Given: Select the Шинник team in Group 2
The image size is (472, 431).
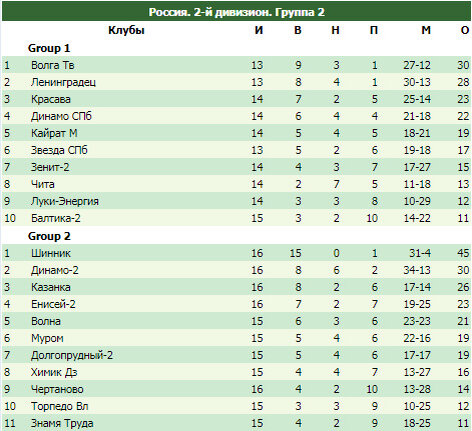Looking at the screenshot, I should coord(51,253).
